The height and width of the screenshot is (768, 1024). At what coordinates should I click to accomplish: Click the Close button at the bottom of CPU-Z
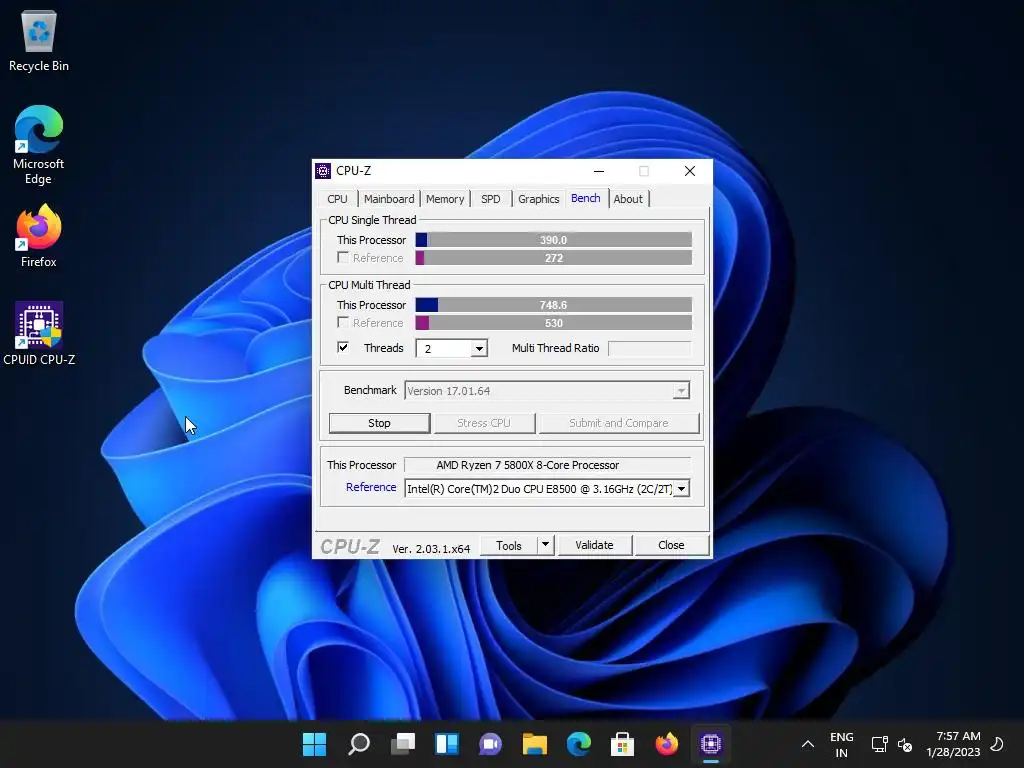coord(671,545)
